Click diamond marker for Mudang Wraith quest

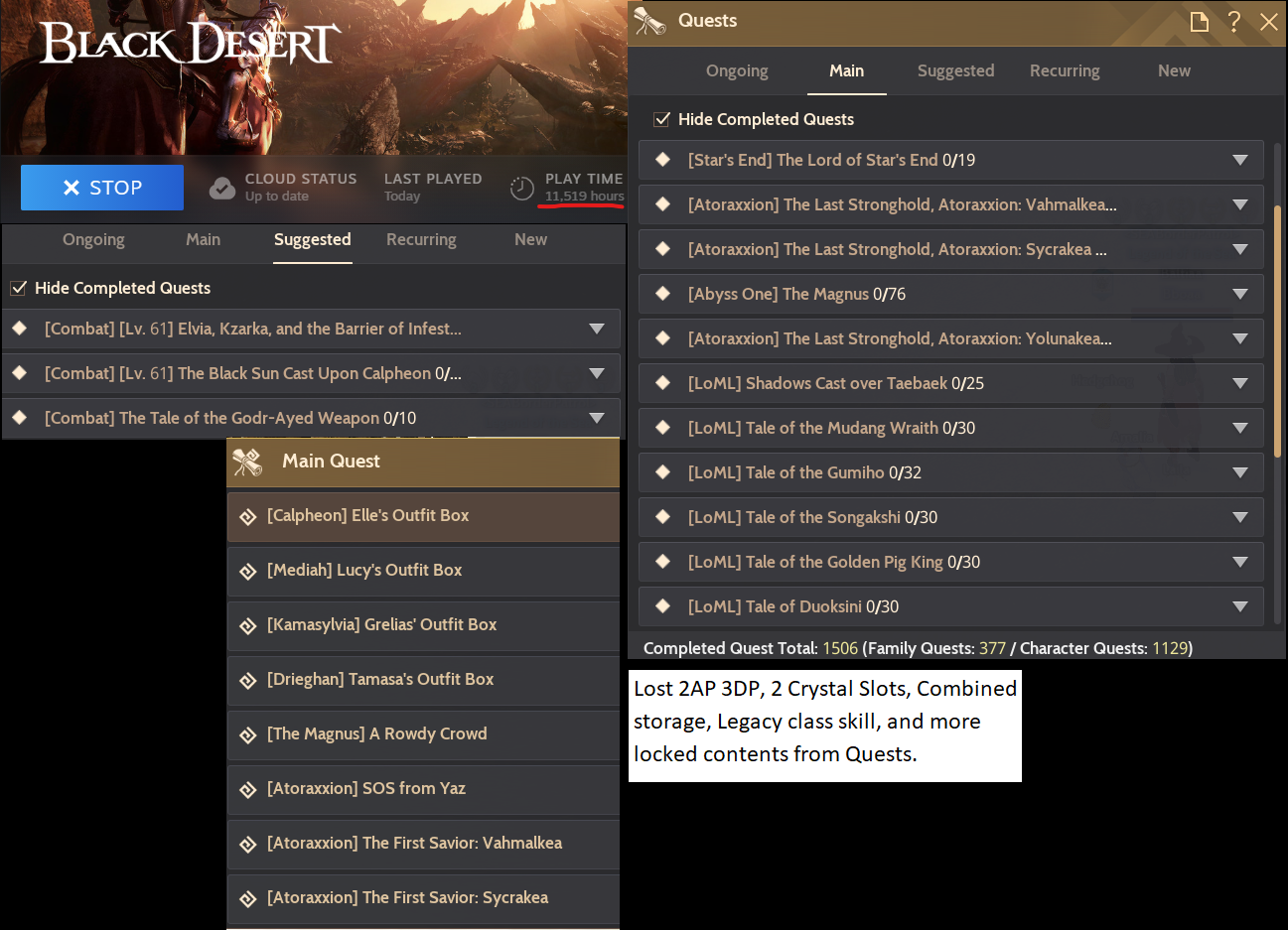[663, 428]
